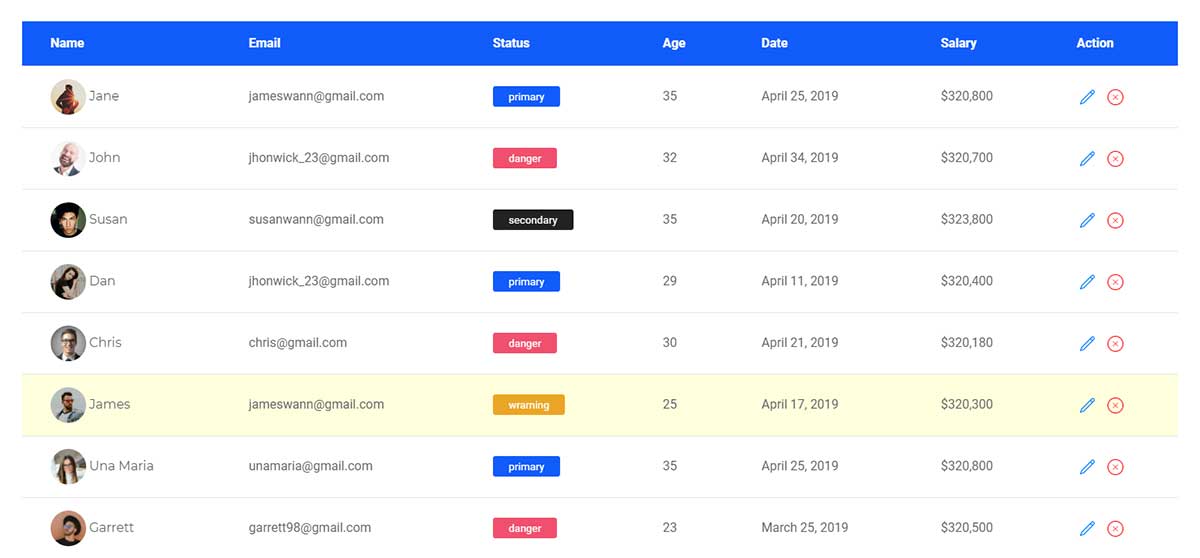Select date April 34, 2019
Viewport: 1200px width, 558px height.
pyautogui.click(x=800, y=158)
